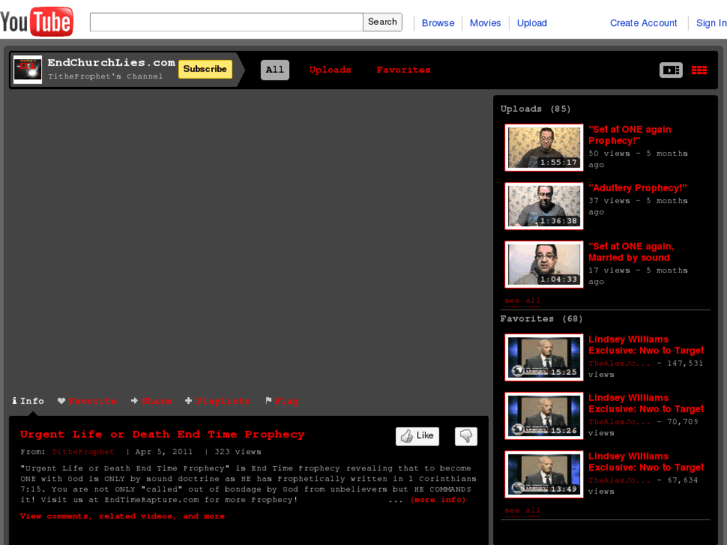Open Urgent Life or Death End Time Prophecy title
Viewport: 727px width, 545px height.
tap(162, 435)
